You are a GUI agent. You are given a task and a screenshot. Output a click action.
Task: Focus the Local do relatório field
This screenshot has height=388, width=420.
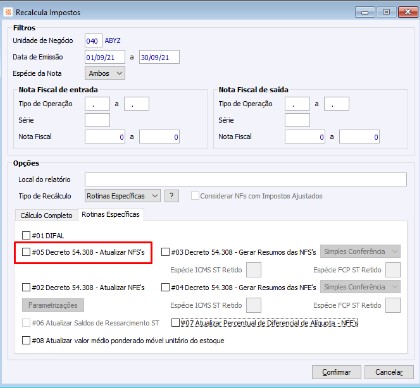point(246,179)
